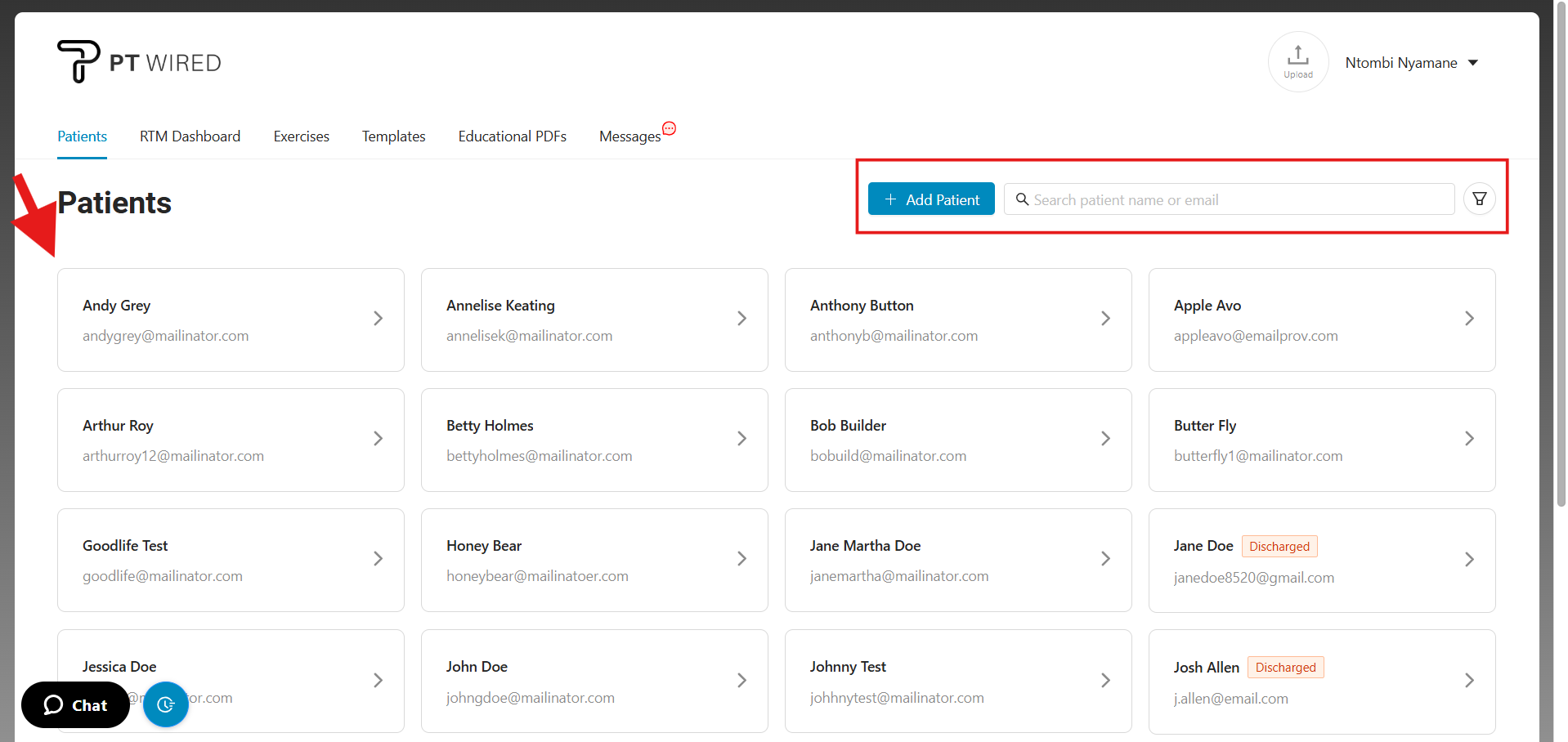
Task: Open Andy Grey's record via chevron
Action: coord(378,319)
